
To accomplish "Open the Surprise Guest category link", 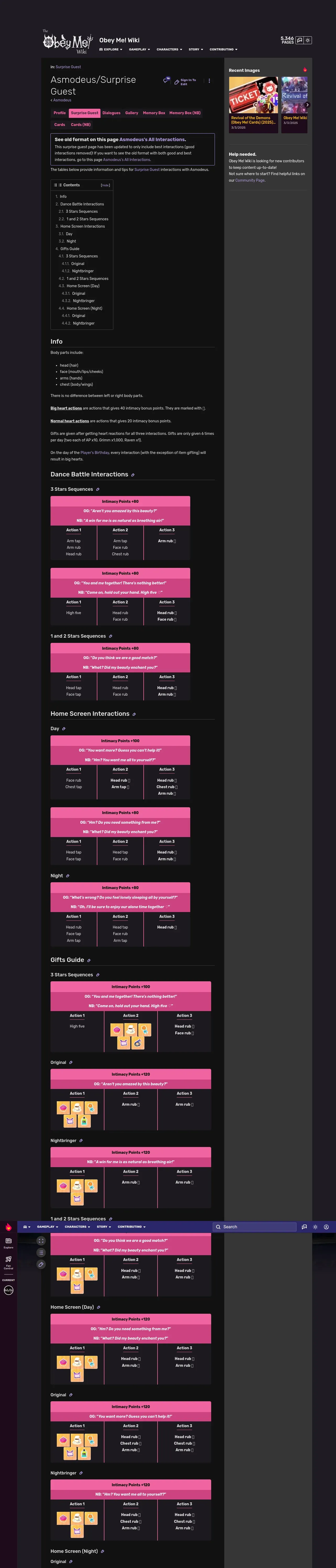I will tap(68, 67).
